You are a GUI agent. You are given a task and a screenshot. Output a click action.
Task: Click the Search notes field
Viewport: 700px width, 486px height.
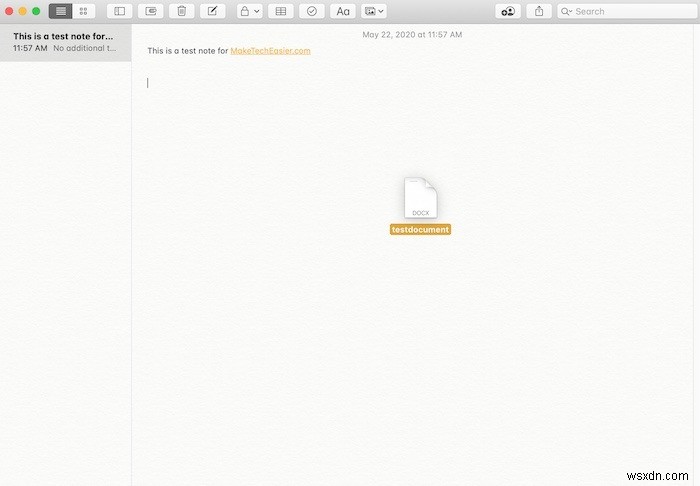[627, 11]
